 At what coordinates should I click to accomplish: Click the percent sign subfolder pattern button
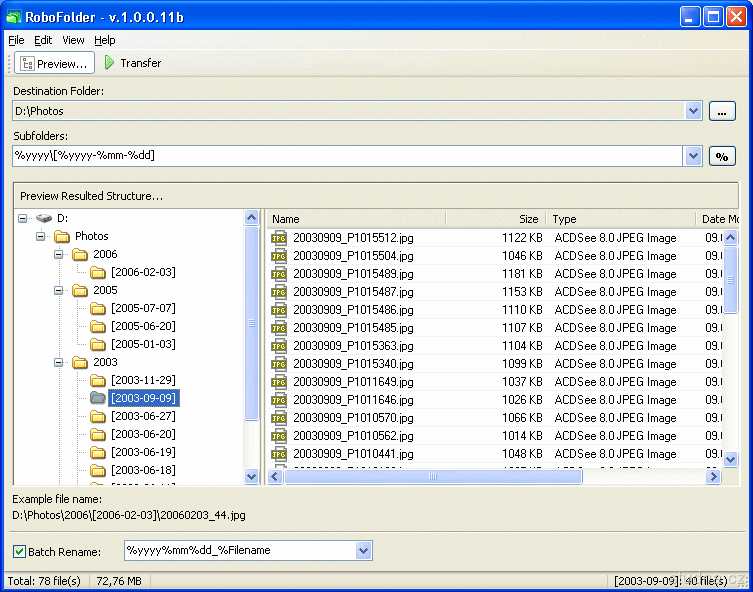point(721,156)
